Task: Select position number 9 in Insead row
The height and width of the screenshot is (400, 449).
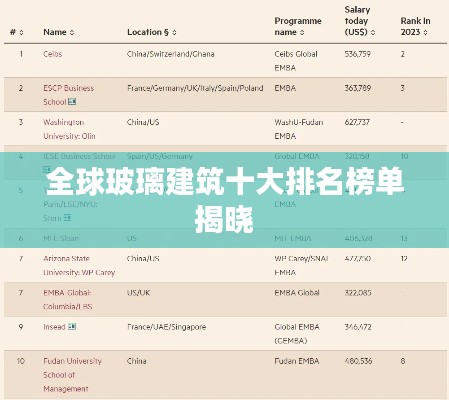Action: 21,327
